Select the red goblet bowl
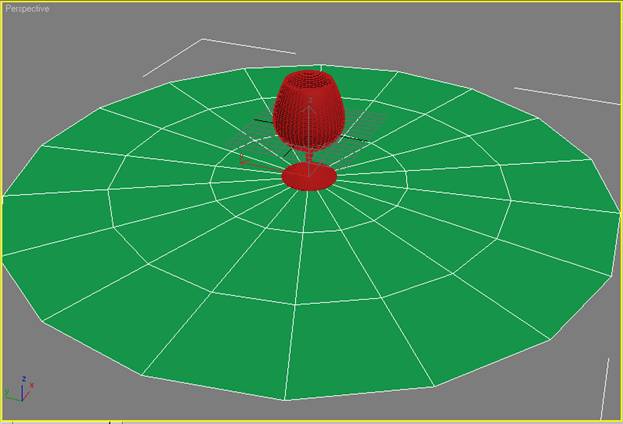Viewport: 623px width, 424px height. (x=311, y=112)
